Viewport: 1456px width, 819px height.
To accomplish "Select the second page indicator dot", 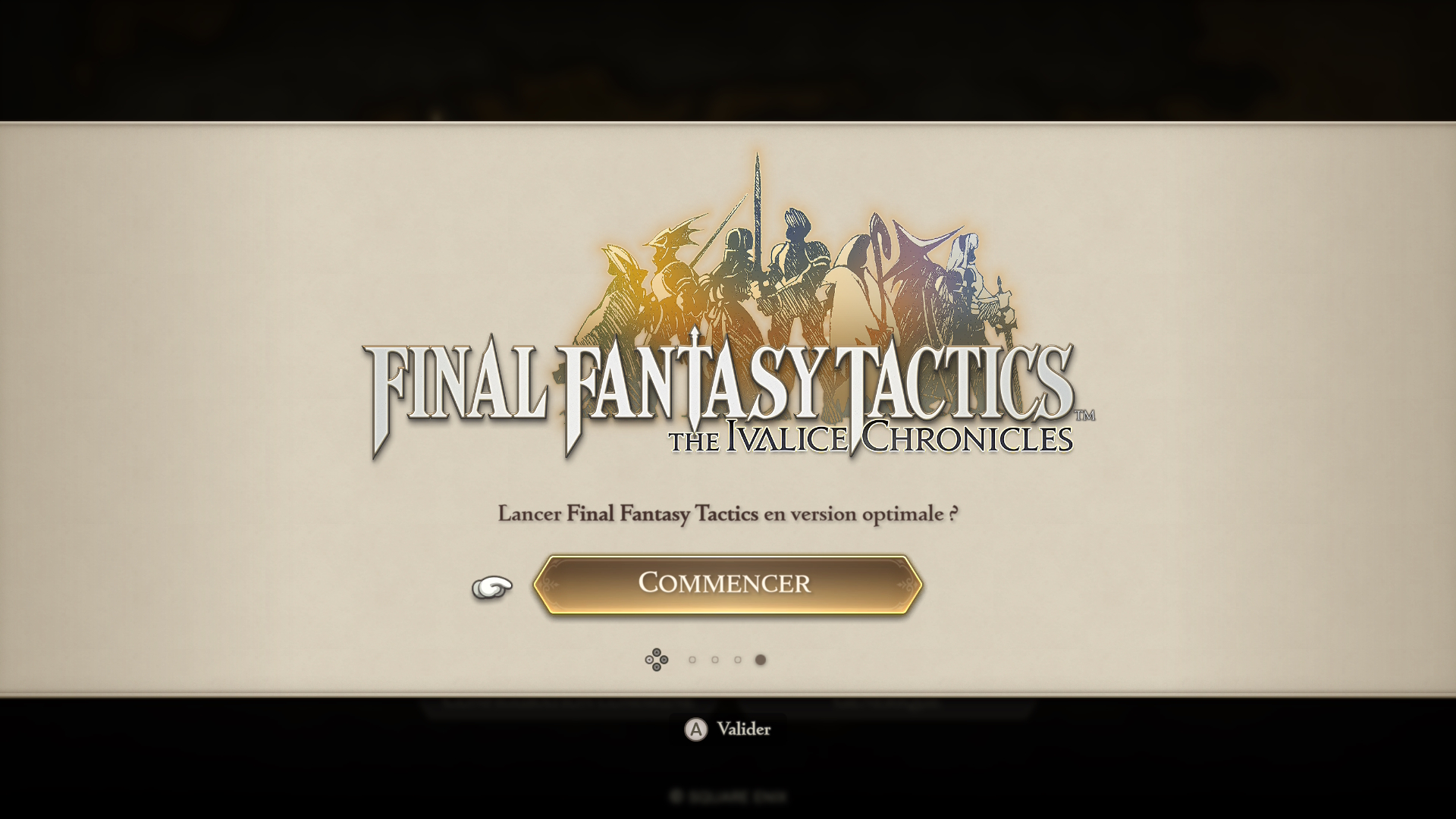I will (714, 660).
